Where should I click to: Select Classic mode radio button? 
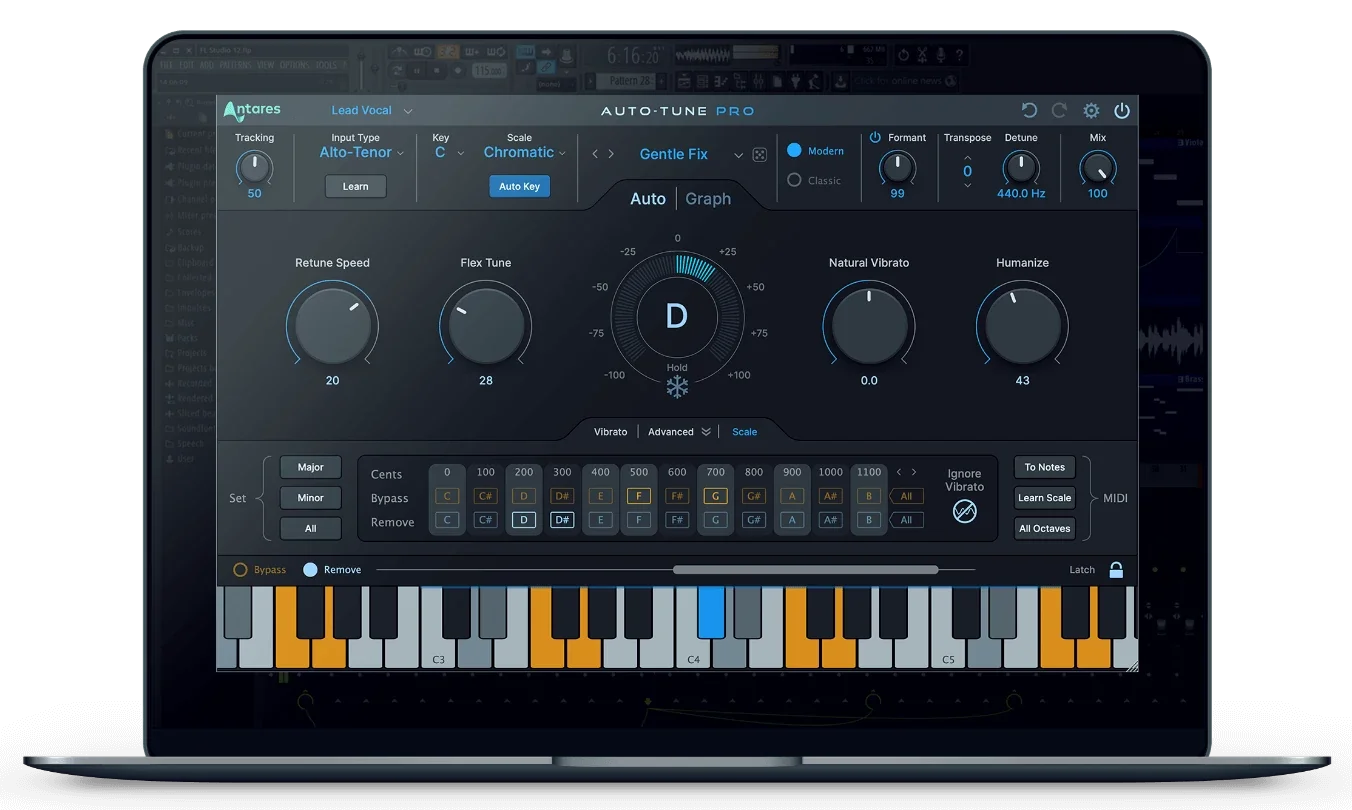[795, 180]
